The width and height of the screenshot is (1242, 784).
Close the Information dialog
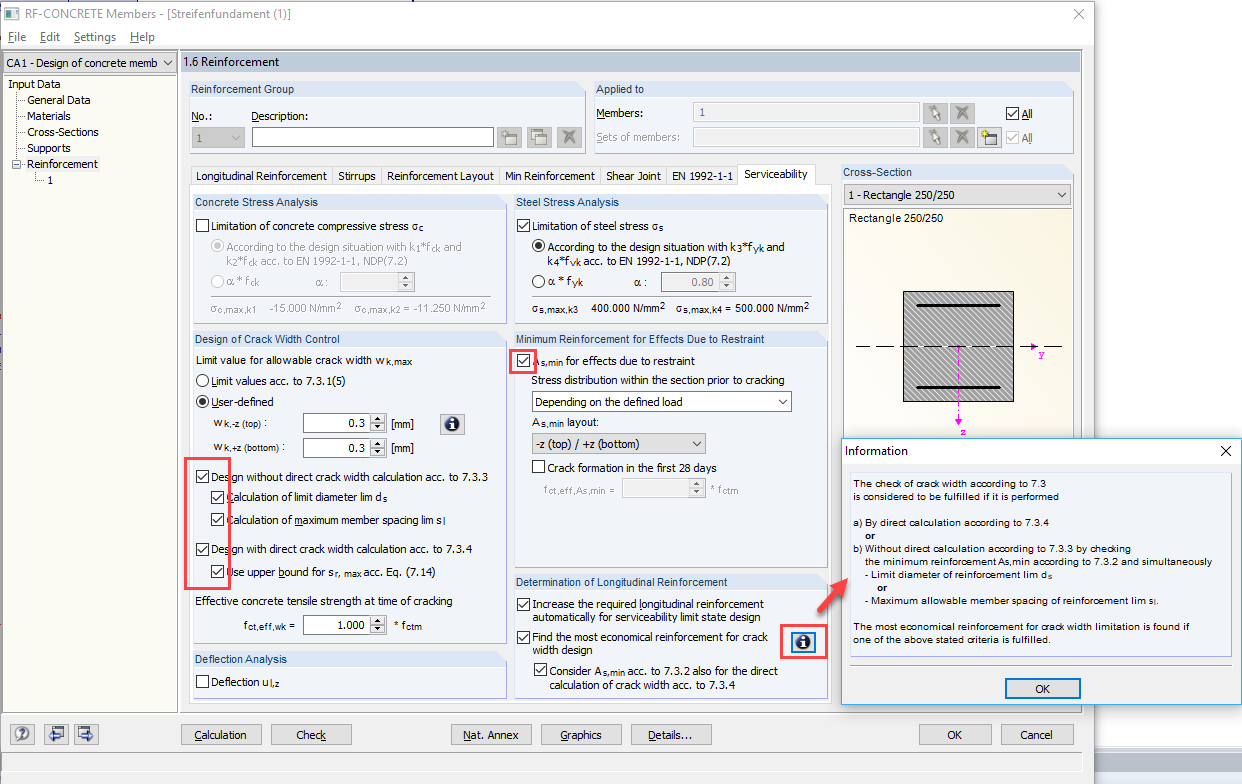click(1225, 451)
